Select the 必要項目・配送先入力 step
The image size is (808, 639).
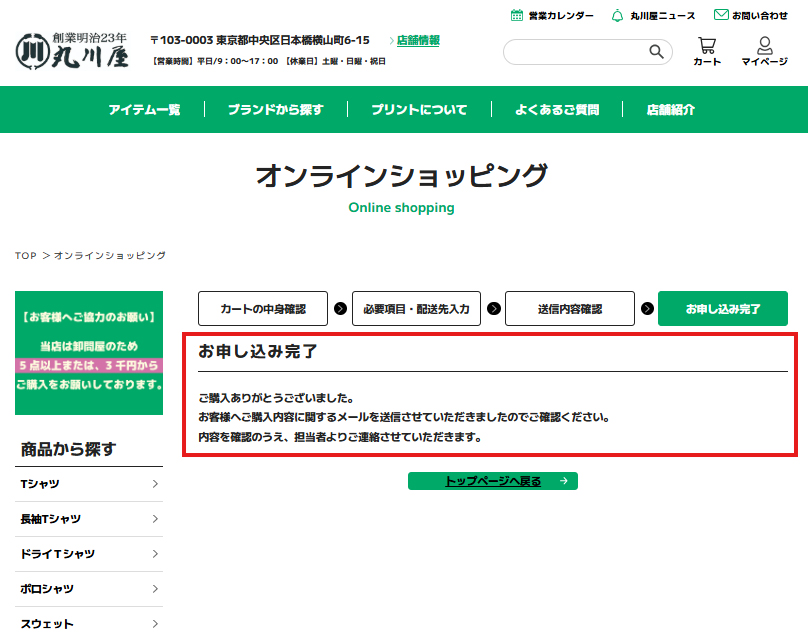(416, 309)
